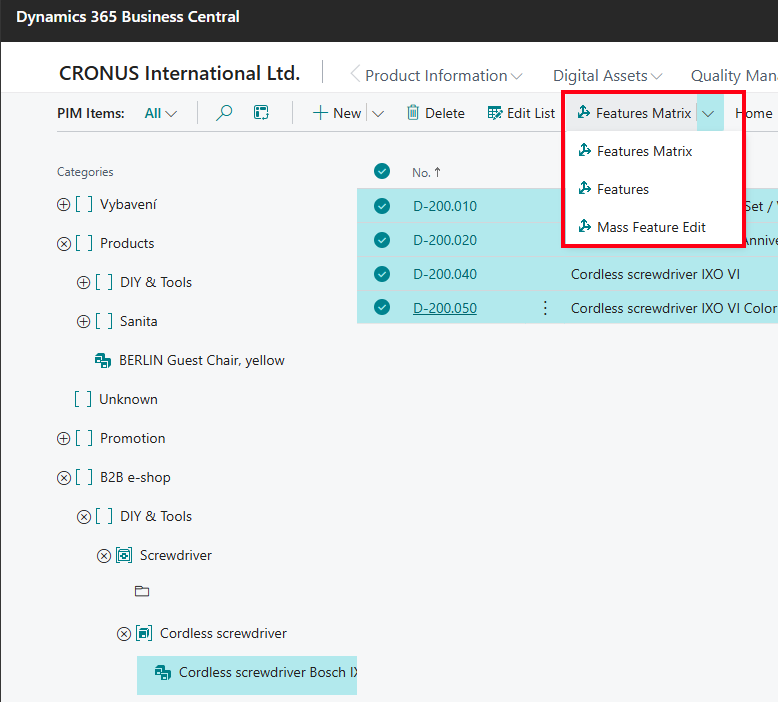
Task: Open Quality Management menu
Action: coord(734,75)
